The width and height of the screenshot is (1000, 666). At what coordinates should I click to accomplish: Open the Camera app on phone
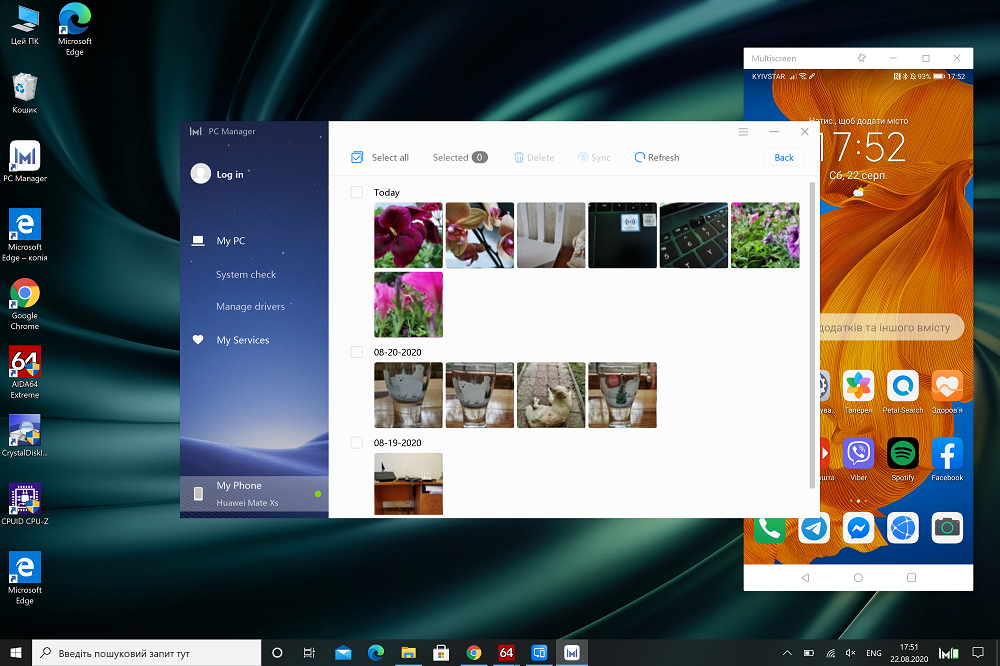pyautogui.click(x=947, y=528)
